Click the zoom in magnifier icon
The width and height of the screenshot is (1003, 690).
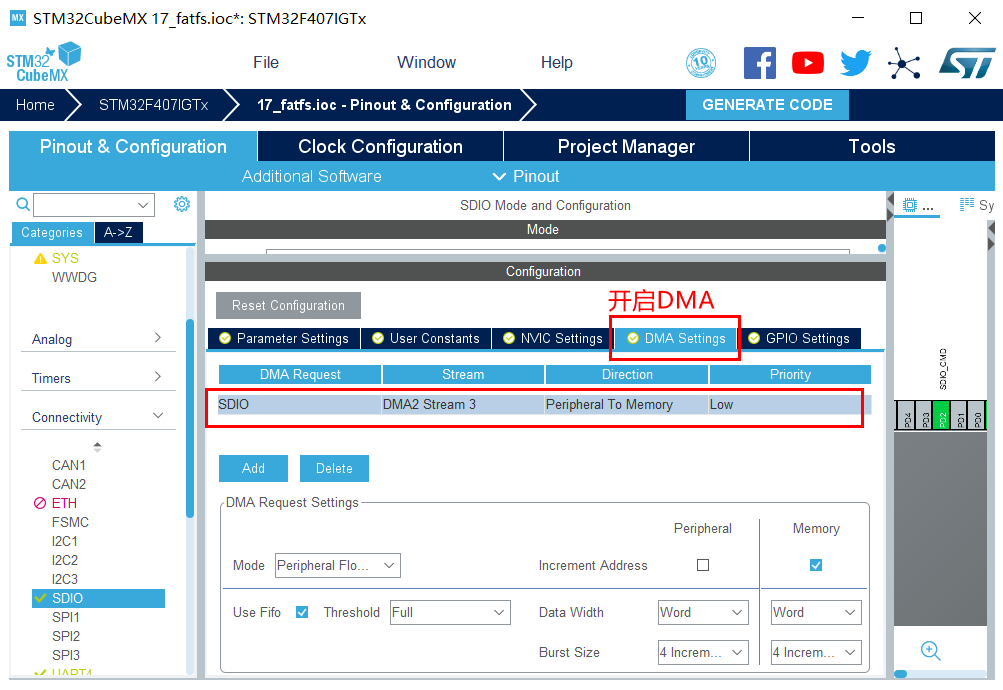point(930,651)
